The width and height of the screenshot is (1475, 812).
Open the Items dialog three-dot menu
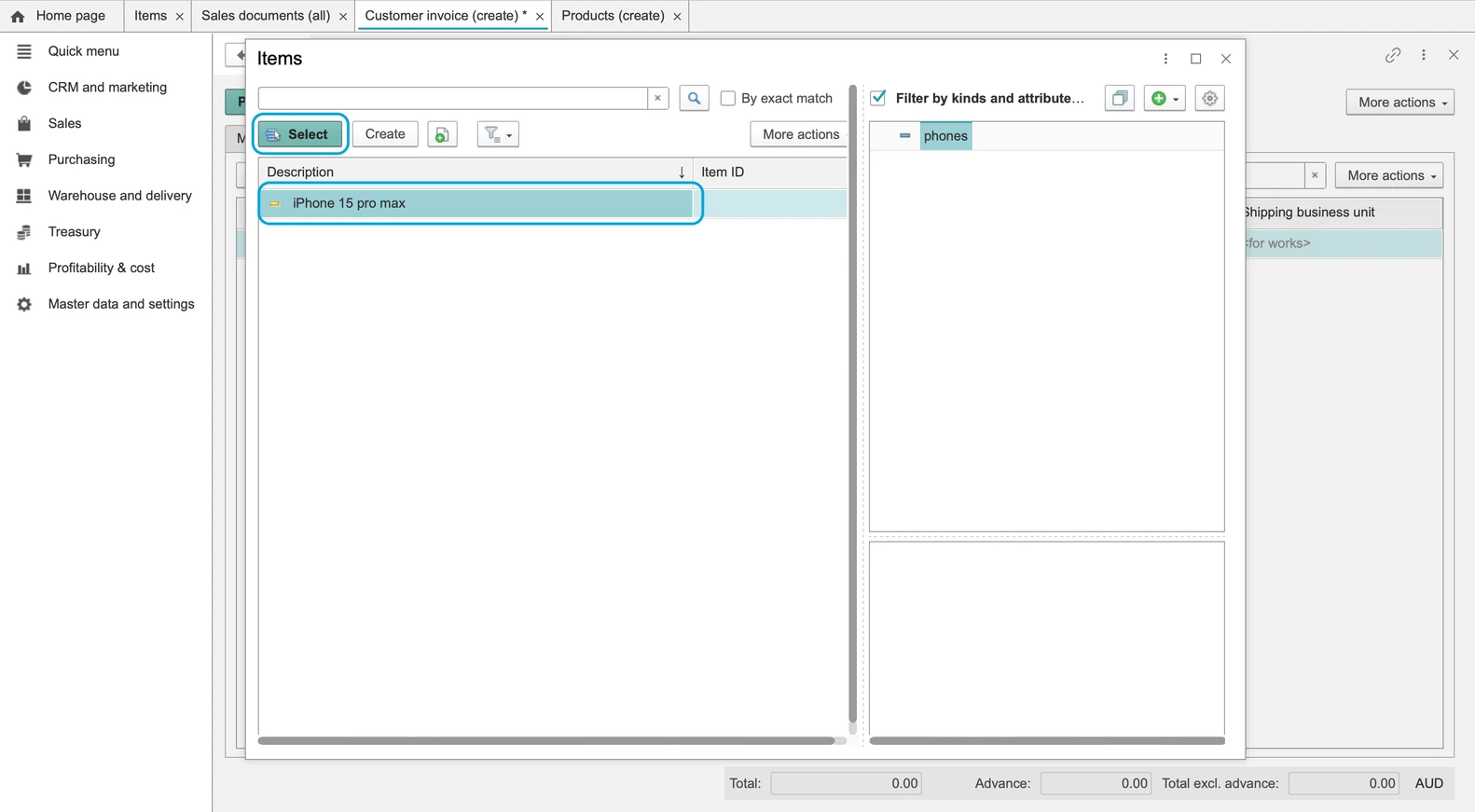tap(1165, 59)
